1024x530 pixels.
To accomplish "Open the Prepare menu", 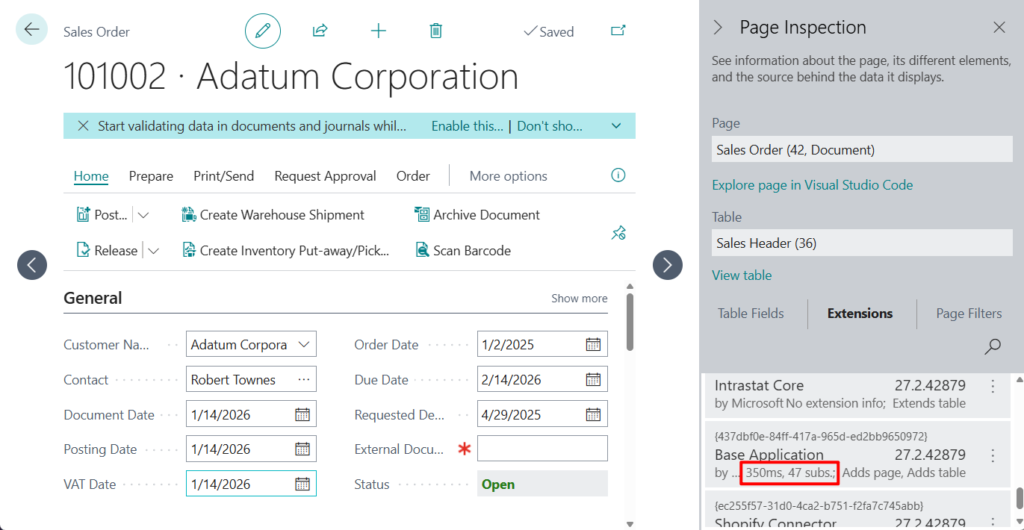I will tap(151, 176).
